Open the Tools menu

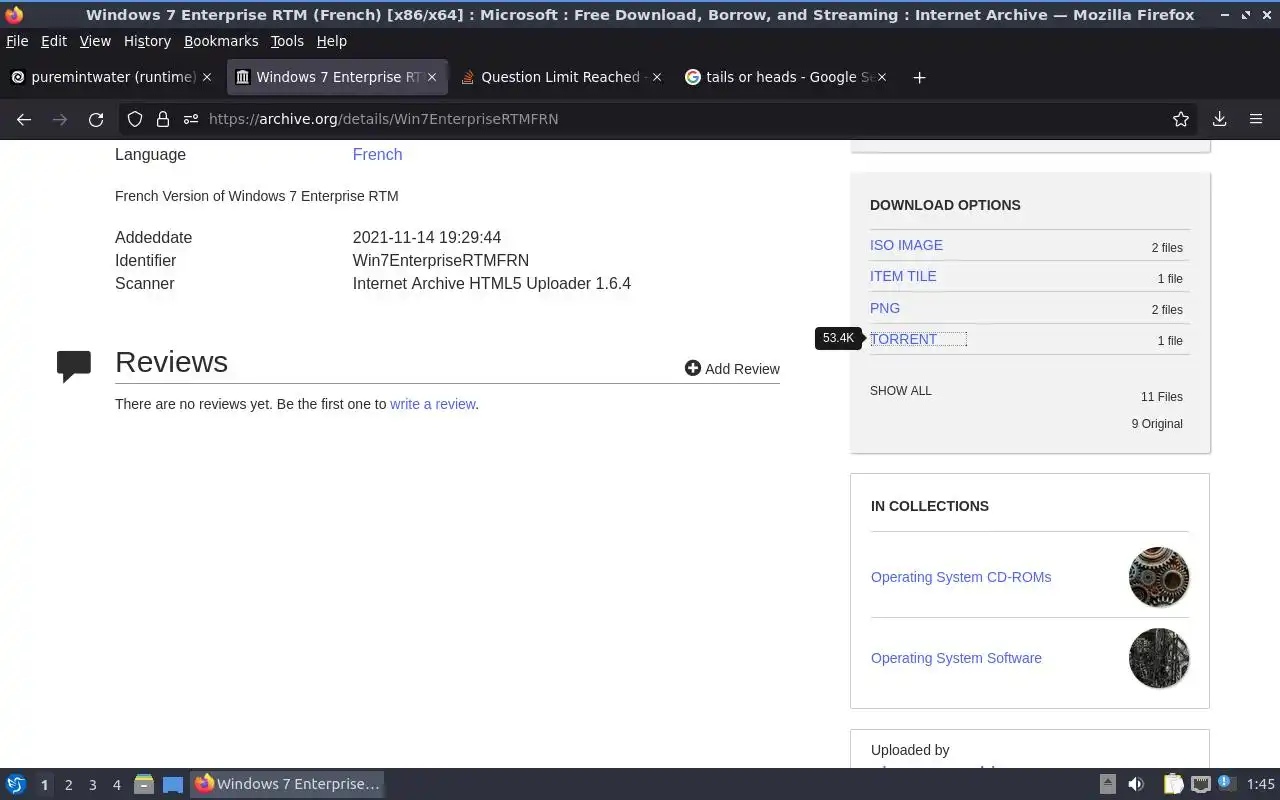tap(287, 41)
